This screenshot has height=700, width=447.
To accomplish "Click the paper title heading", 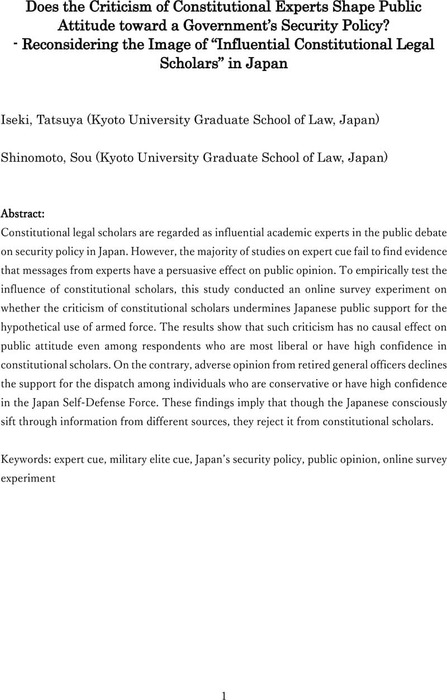I will [x=223, y=35].
